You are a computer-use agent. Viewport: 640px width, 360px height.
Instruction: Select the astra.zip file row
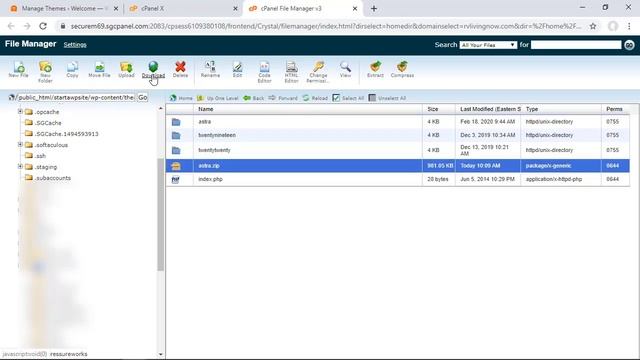397,166
